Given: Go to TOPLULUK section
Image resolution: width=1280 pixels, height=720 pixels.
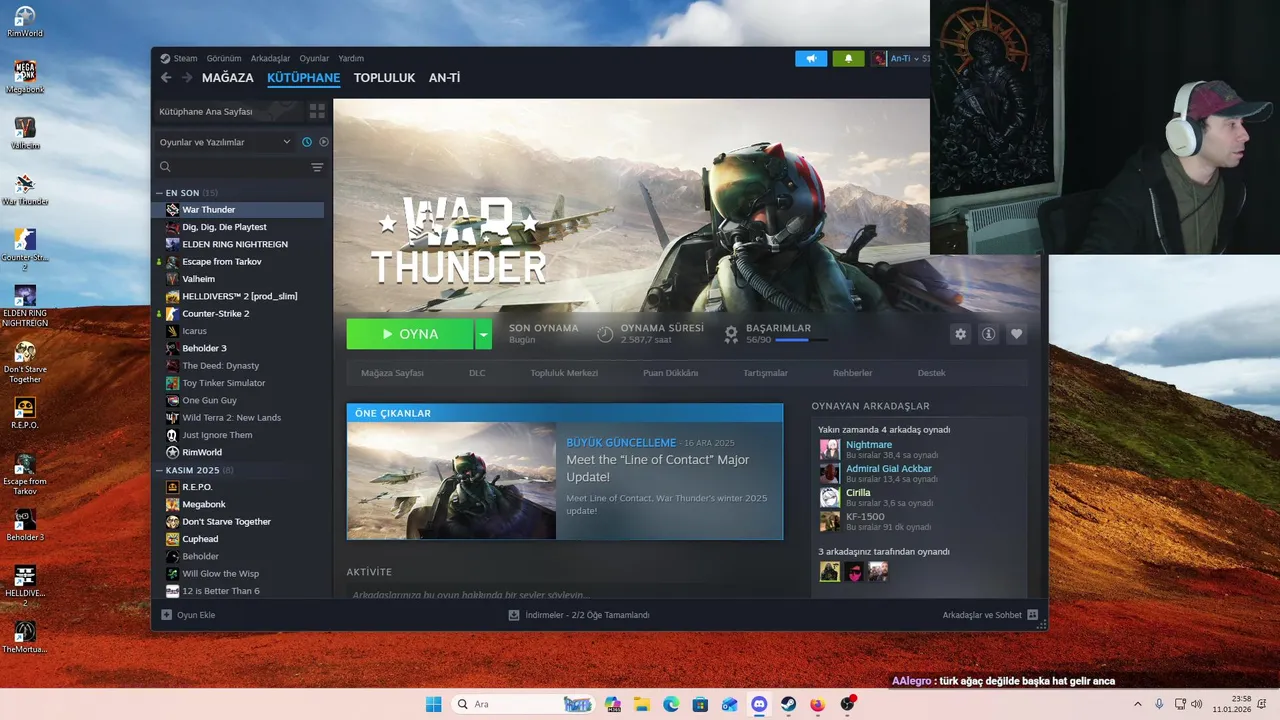Looking at the screenshot, I should click(x=384, y=78).
